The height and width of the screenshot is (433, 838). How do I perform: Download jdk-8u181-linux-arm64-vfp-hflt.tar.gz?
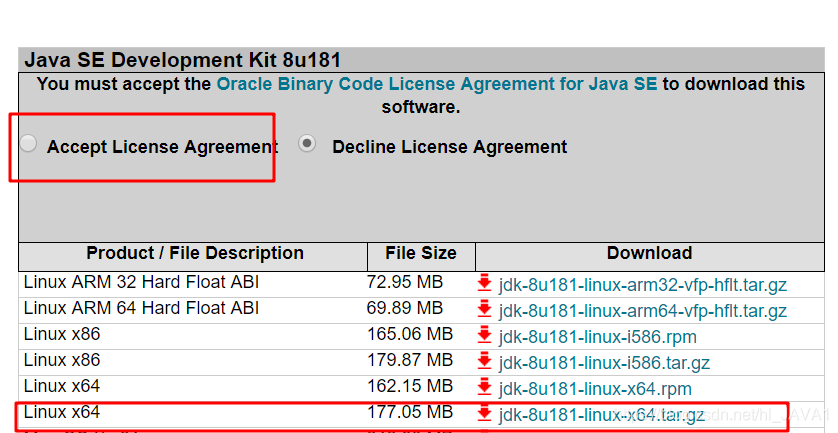(642, 311)
